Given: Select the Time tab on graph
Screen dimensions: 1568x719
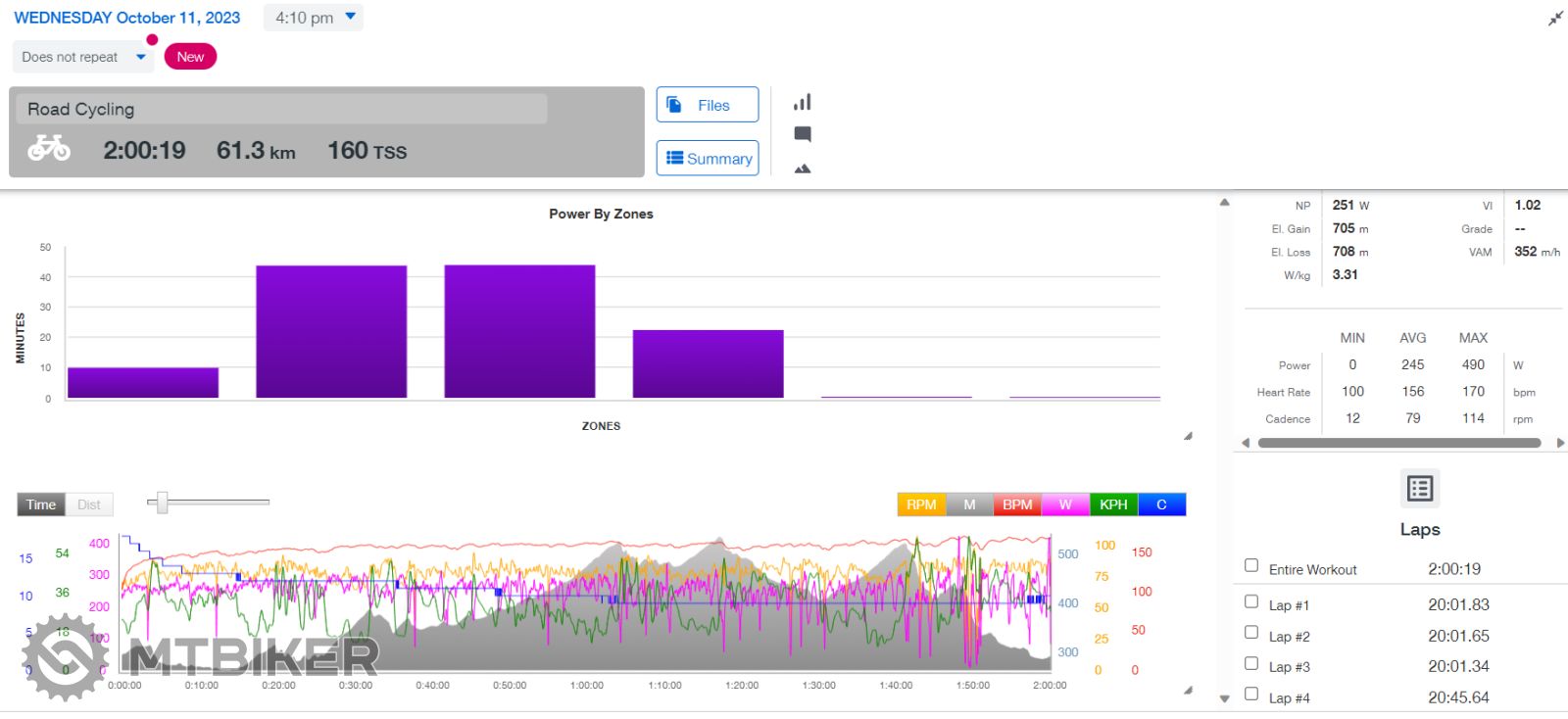Looking at the screenshot, I should (x=41, y=504).
